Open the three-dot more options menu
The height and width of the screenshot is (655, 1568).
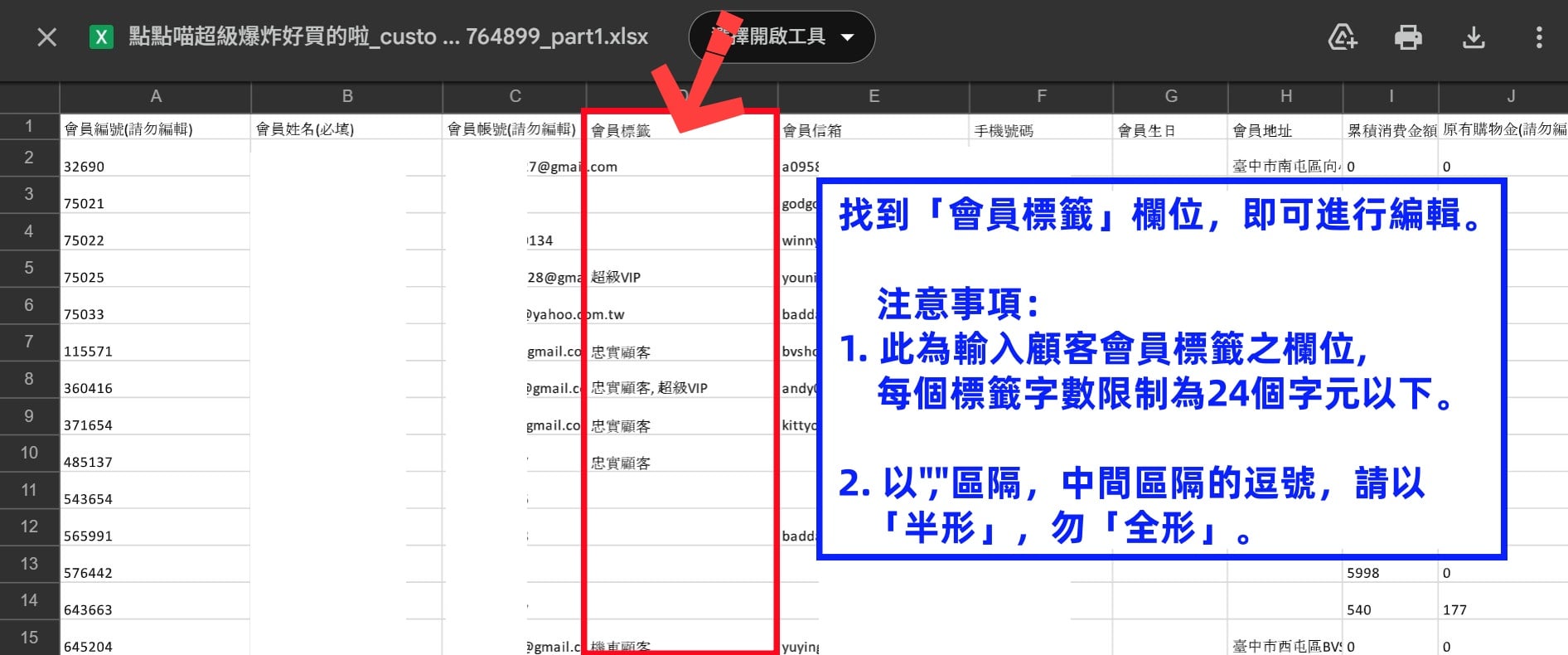[x=1539, y=37]
